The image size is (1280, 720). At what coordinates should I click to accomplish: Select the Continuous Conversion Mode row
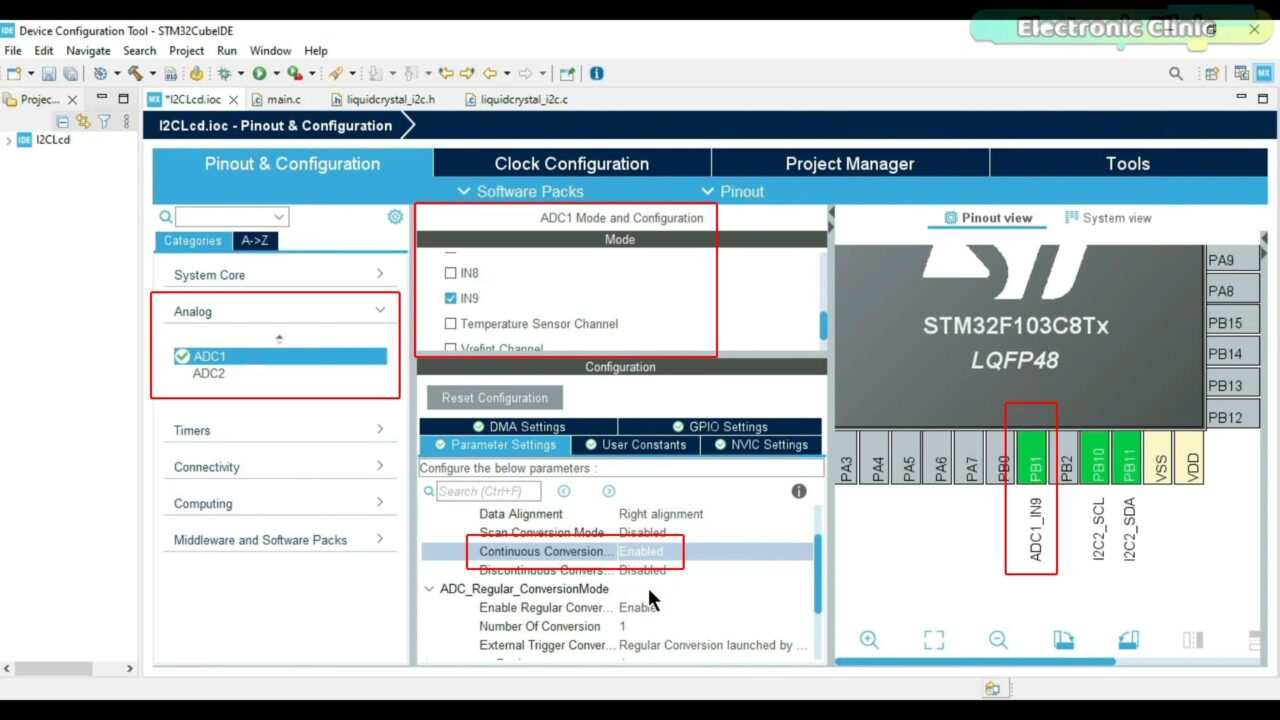point(617,552)
